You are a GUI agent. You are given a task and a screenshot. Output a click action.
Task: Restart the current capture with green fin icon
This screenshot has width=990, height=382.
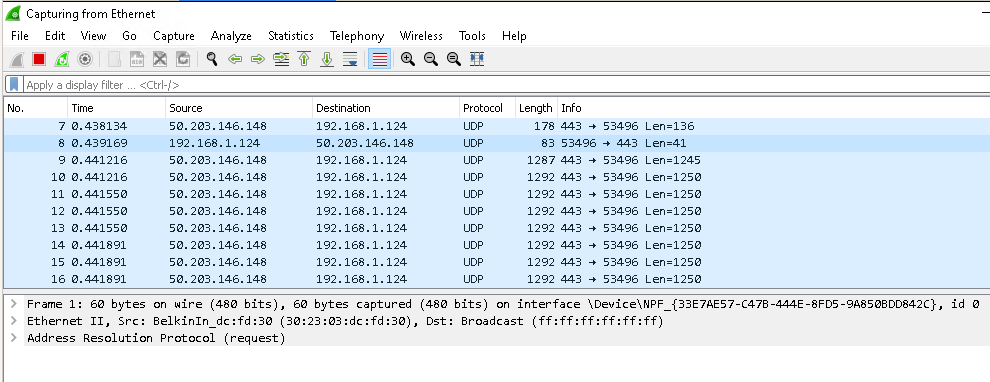62,59
